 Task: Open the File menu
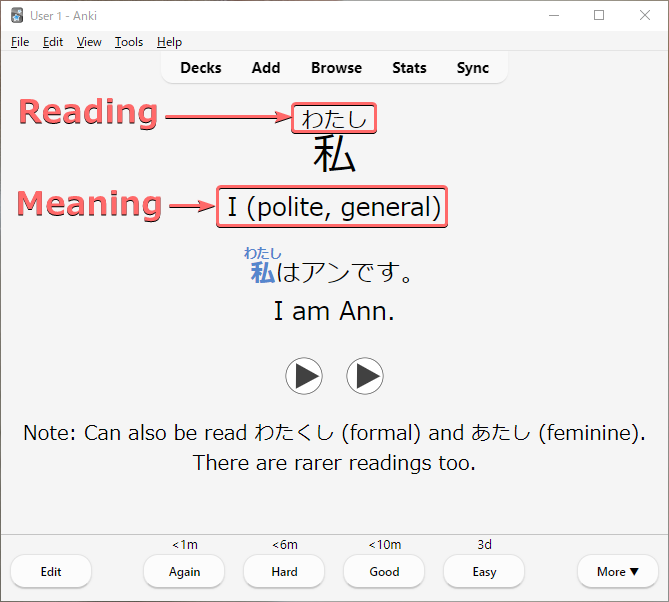coord(20,42)
